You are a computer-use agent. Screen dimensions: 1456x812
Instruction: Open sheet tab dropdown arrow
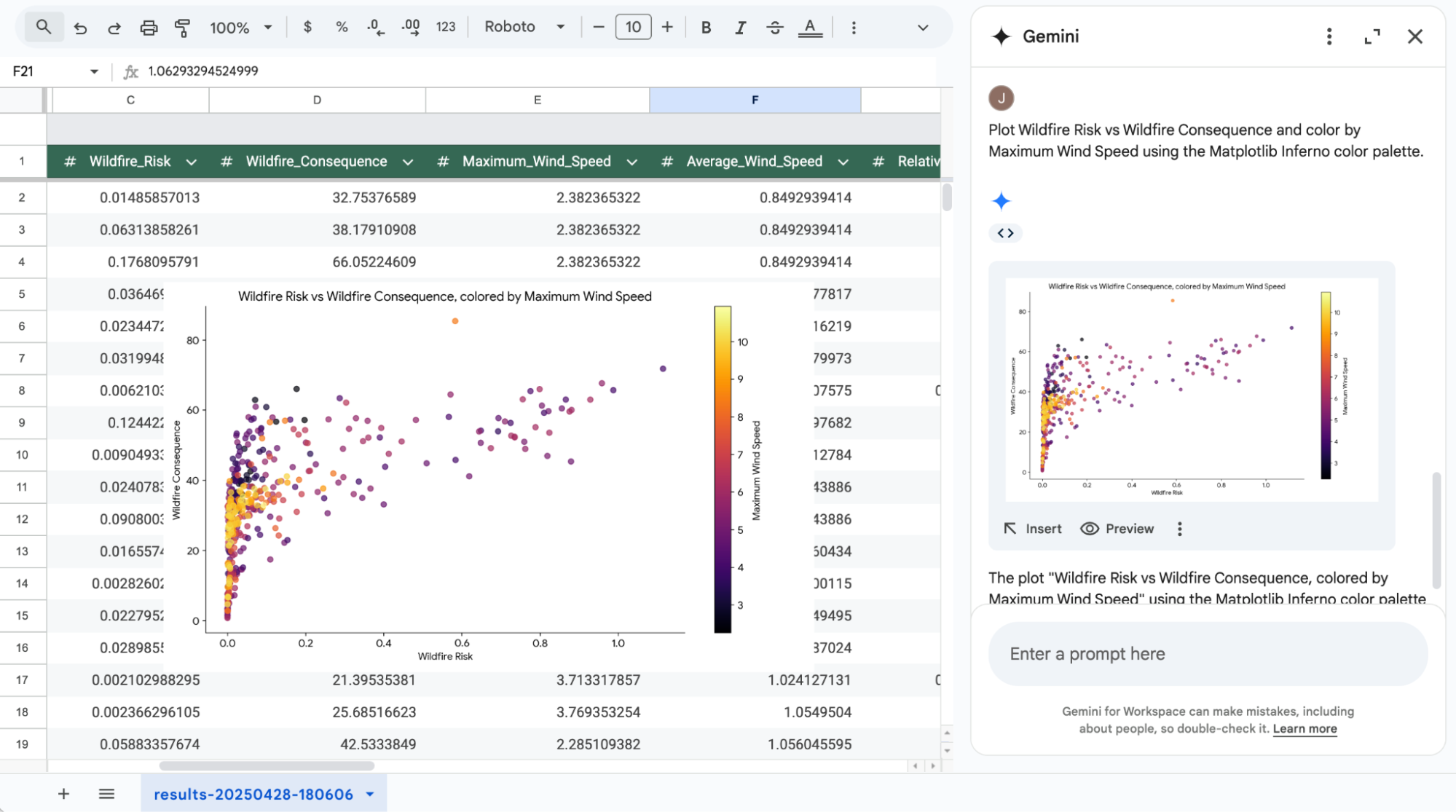370,794
